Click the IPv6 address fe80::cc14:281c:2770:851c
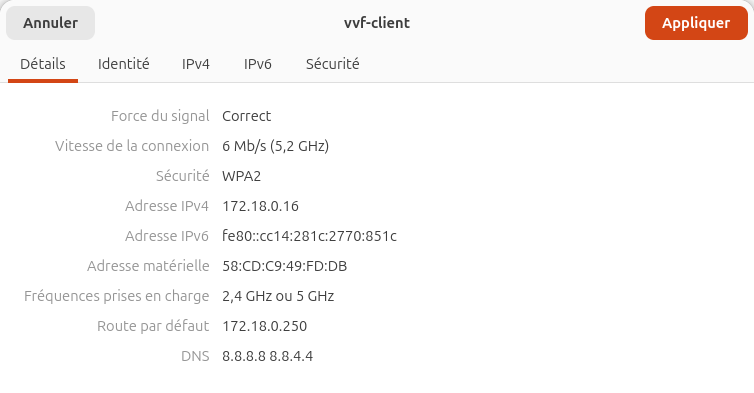This screenshot has width=754, height=393. [309, 236]
